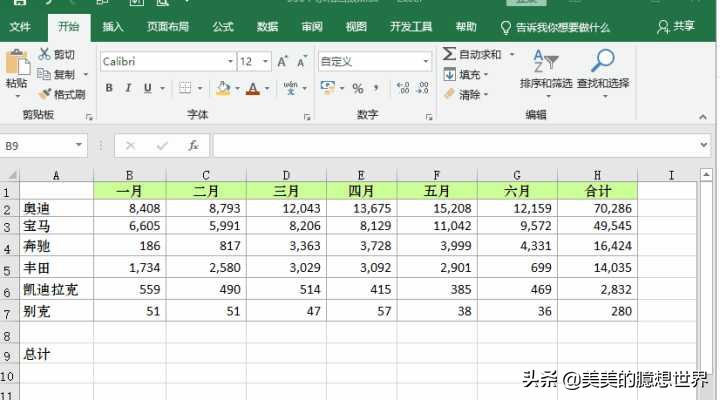720x400 pixels.
Task: Switch to the View (视图) tab
Action: click(x=356, y=27)
